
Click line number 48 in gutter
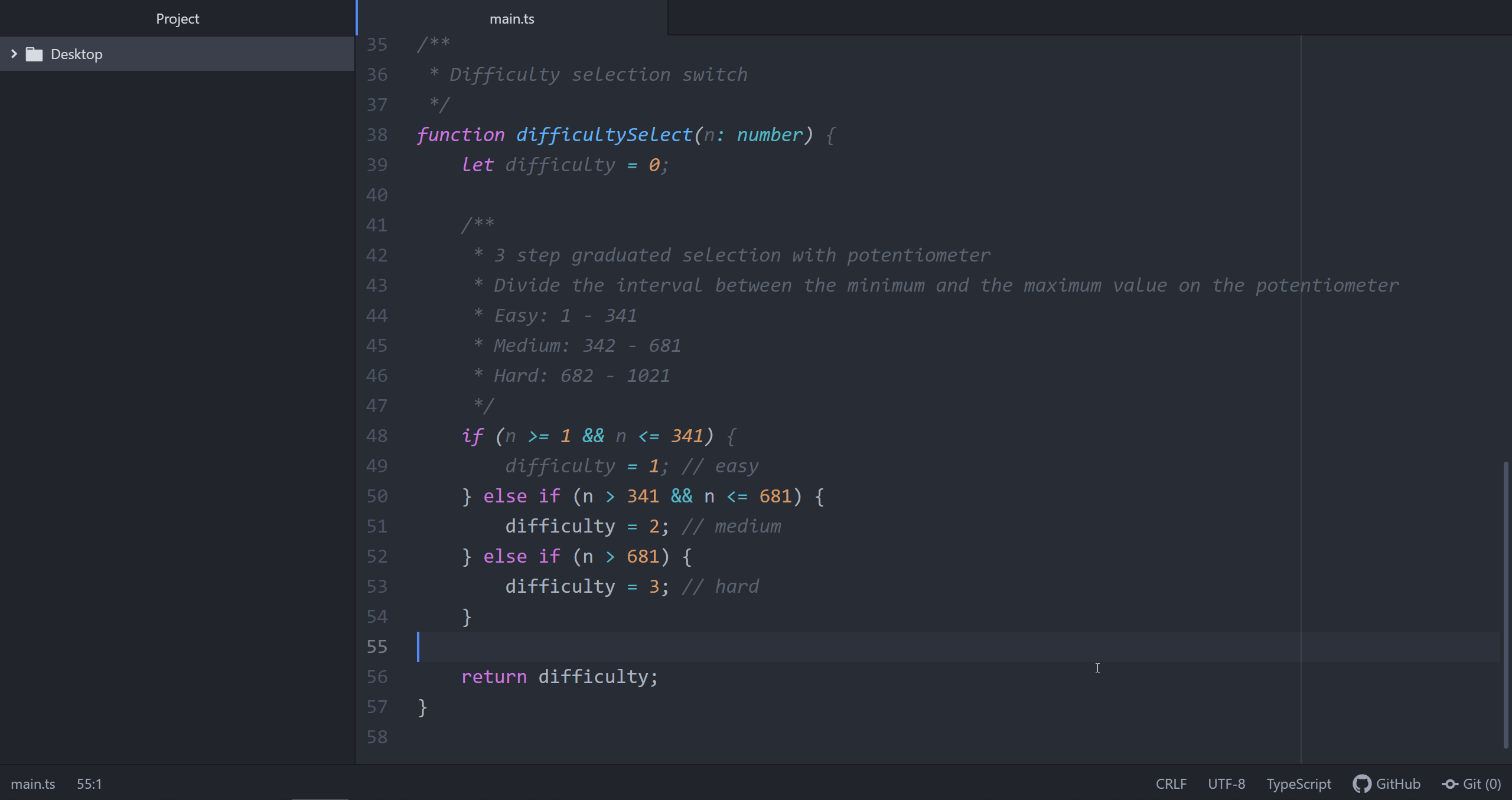[x=377, y=436]
